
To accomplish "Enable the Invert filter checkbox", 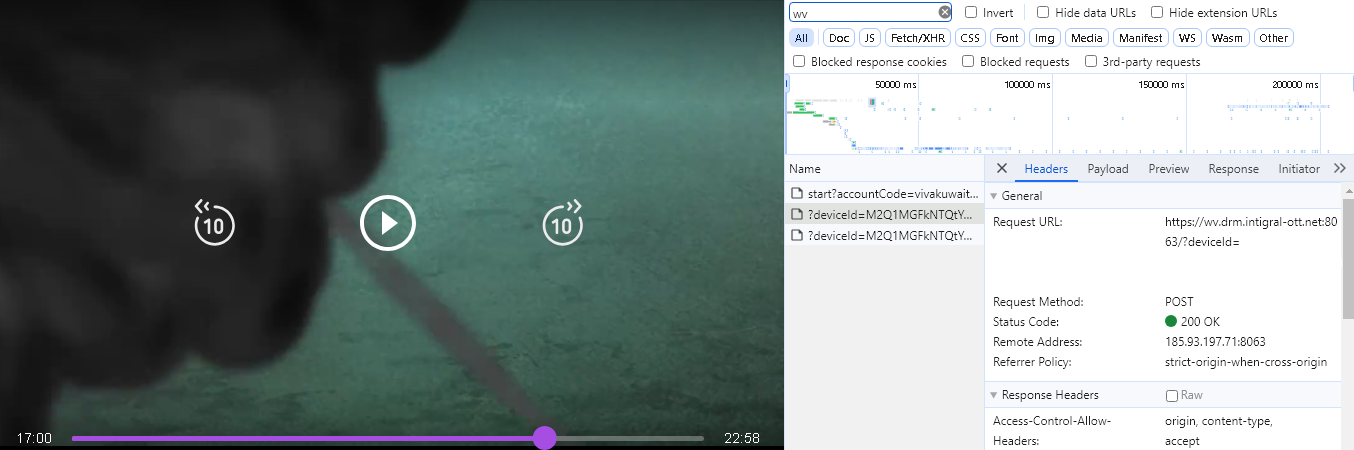I will click(971, 13).
